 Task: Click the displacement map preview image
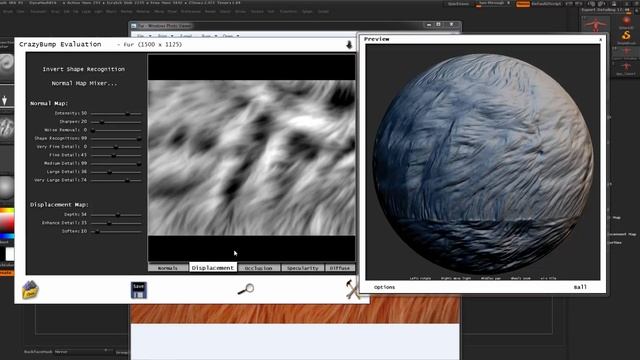tap(251, 158)
